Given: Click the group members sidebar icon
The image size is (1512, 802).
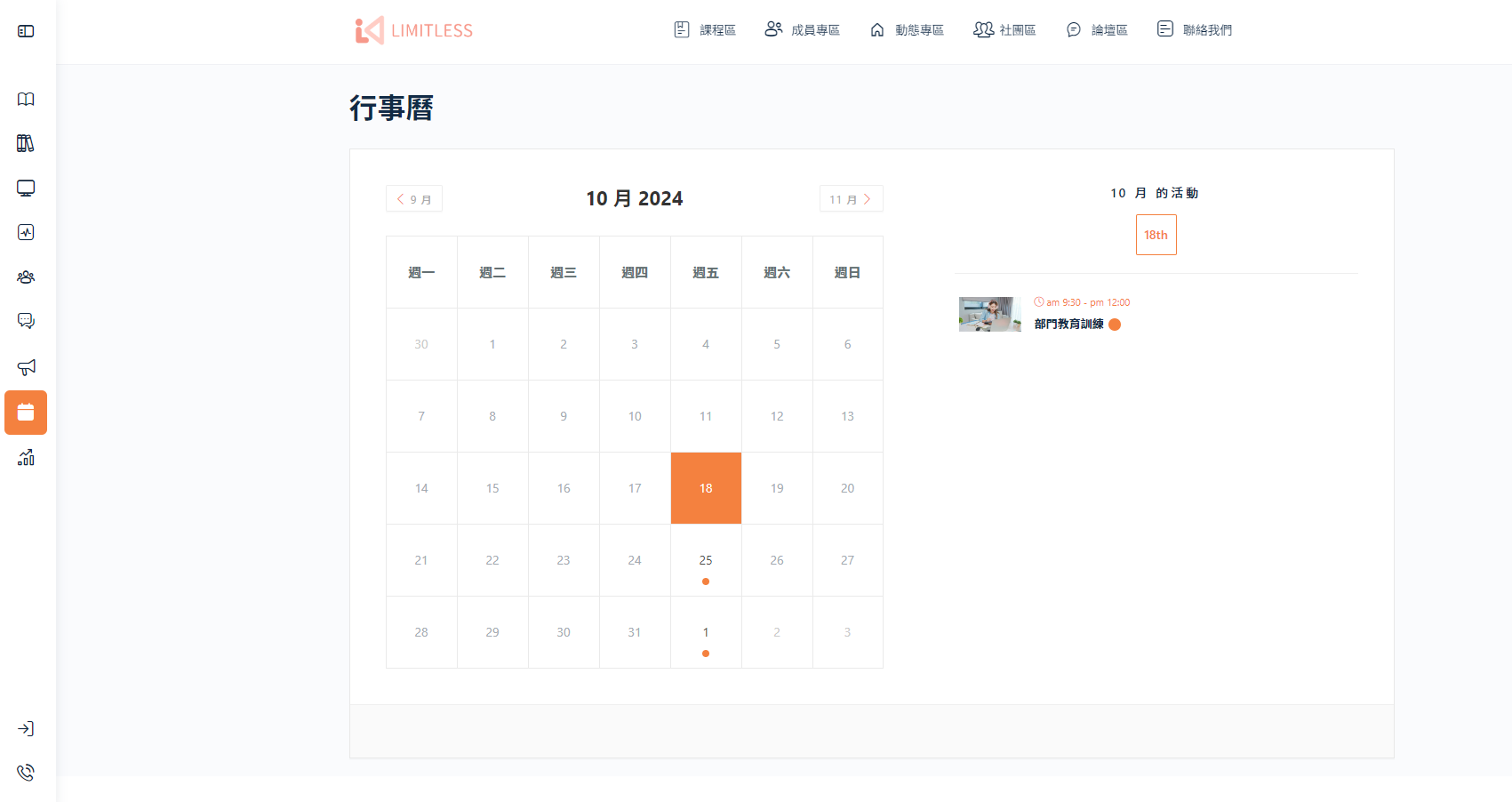Looking at the screenshot, I should pos(26,277).
